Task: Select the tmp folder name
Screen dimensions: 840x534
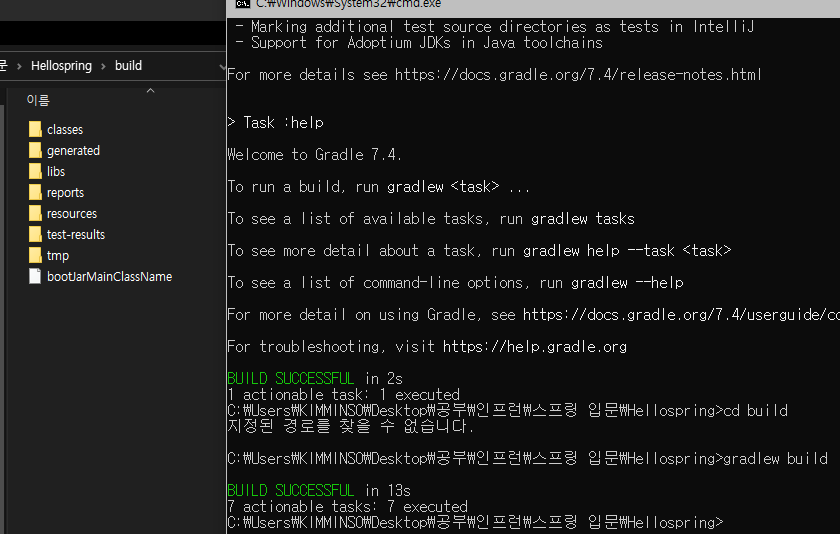Action: click(x=58, y=256)
